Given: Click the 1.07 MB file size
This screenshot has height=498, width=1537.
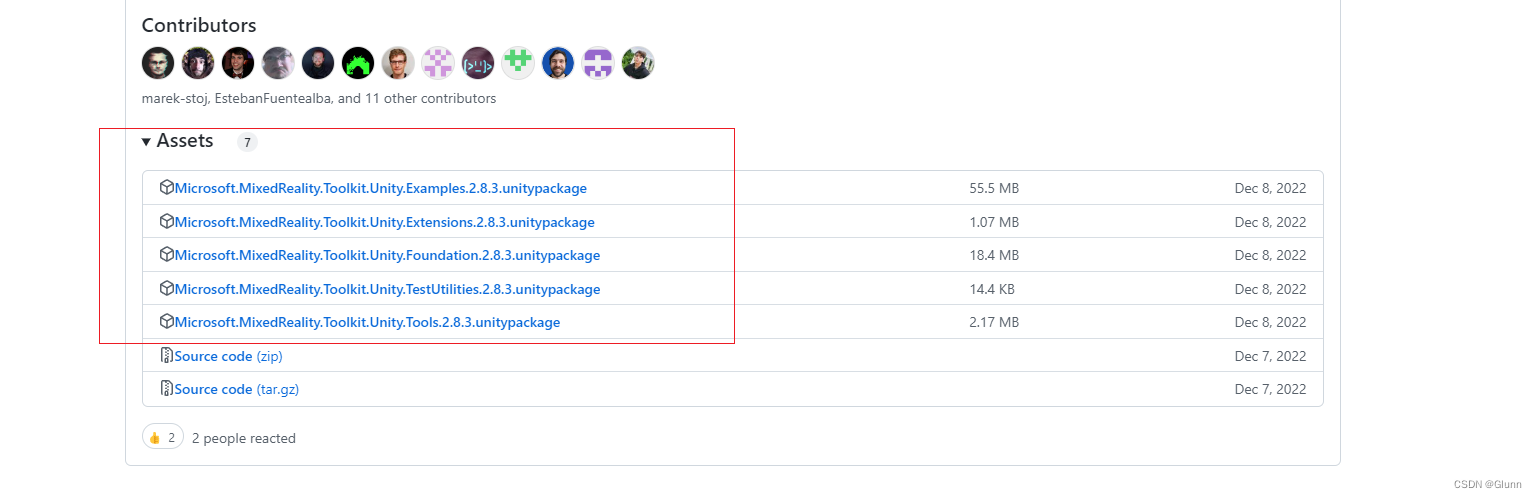Looking at the screenshot, I should click(994, 222).
